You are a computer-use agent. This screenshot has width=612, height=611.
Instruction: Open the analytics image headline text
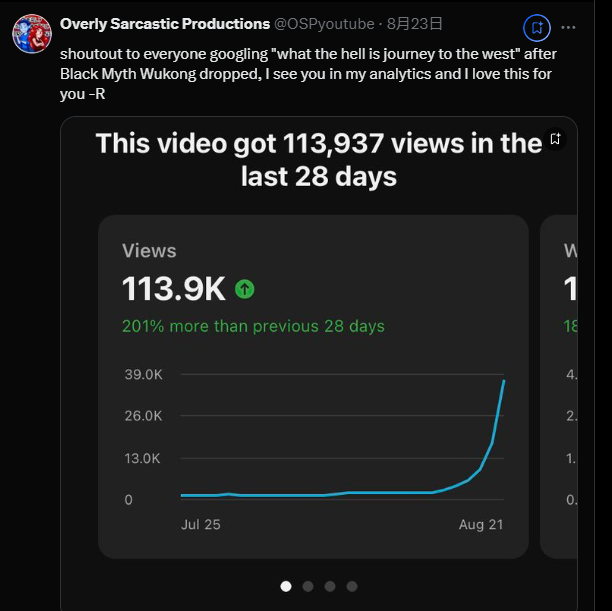(x=318, y=160)
